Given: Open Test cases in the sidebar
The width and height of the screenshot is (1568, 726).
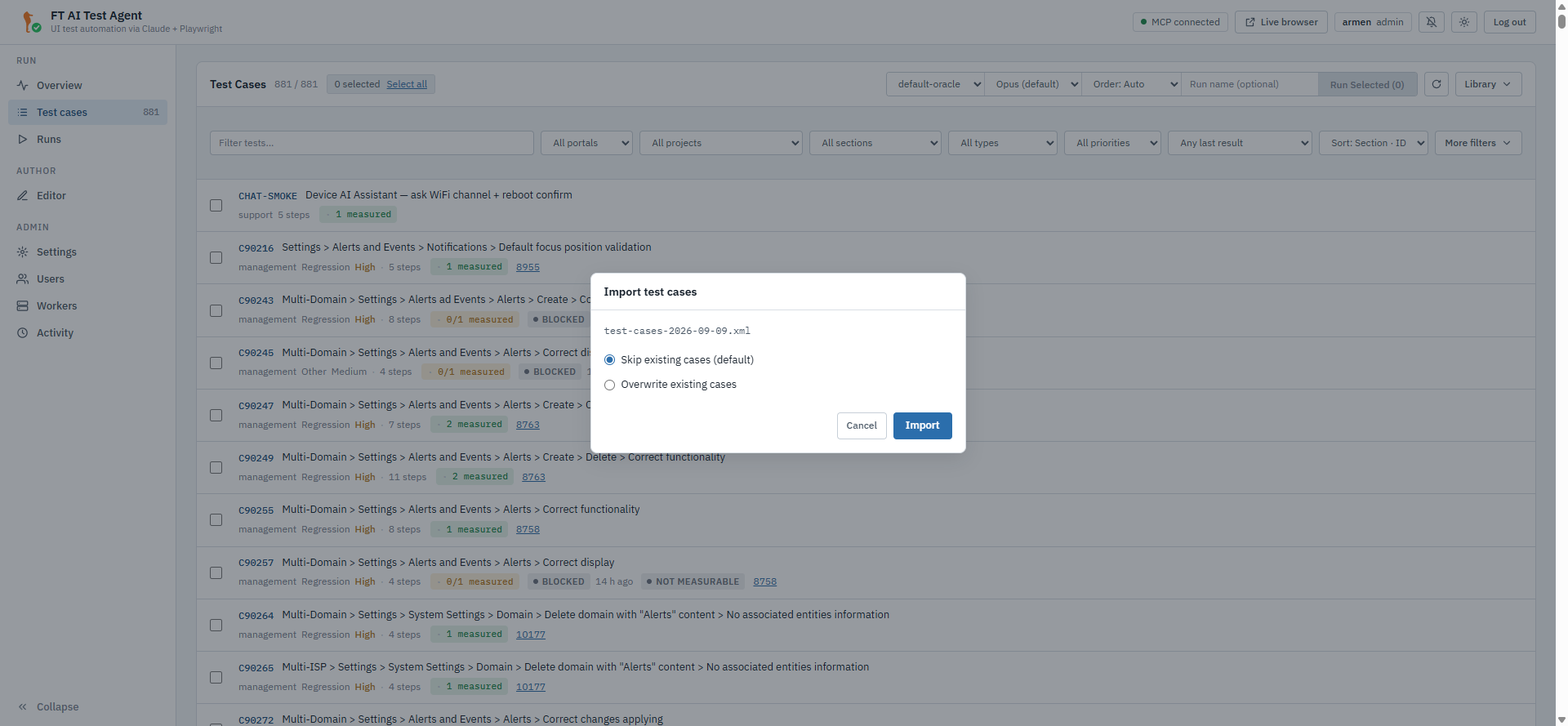Looking at the screenshot, I should pyautogui.click(x=87, y=112).
